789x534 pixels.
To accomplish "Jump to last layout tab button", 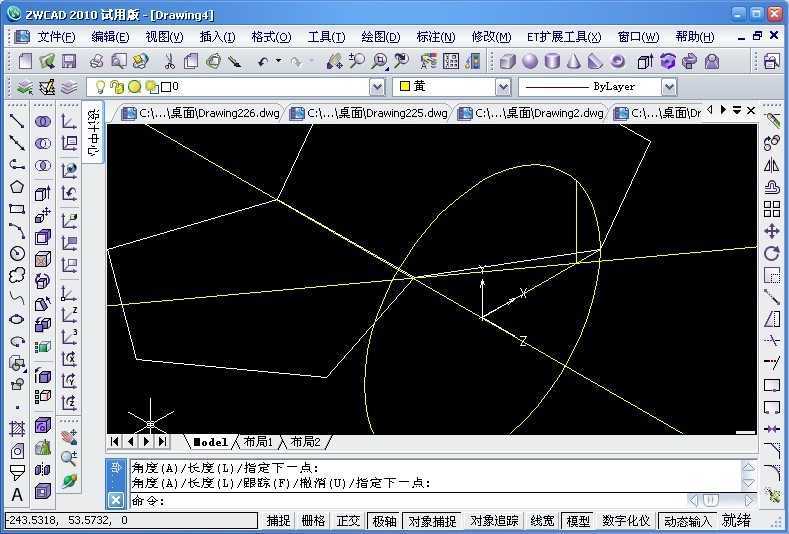I will point(163,441).
